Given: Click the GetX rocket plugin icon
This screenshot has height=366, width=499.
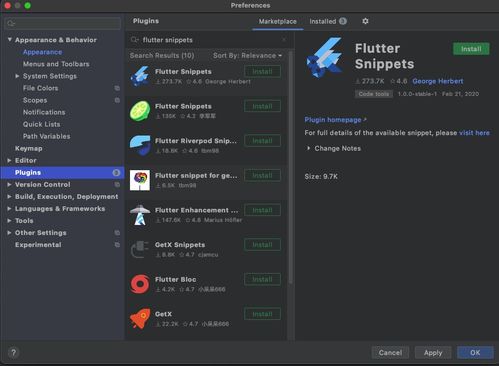Looking at the screenshot, I should [140, 319].
